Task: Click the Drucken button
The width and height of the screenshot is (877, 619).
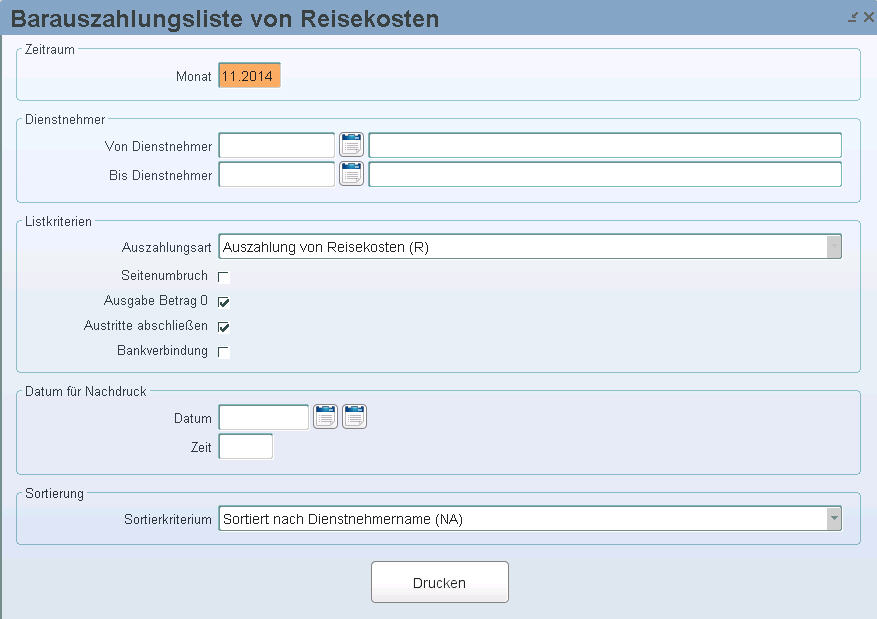Action: coord(440,582)
